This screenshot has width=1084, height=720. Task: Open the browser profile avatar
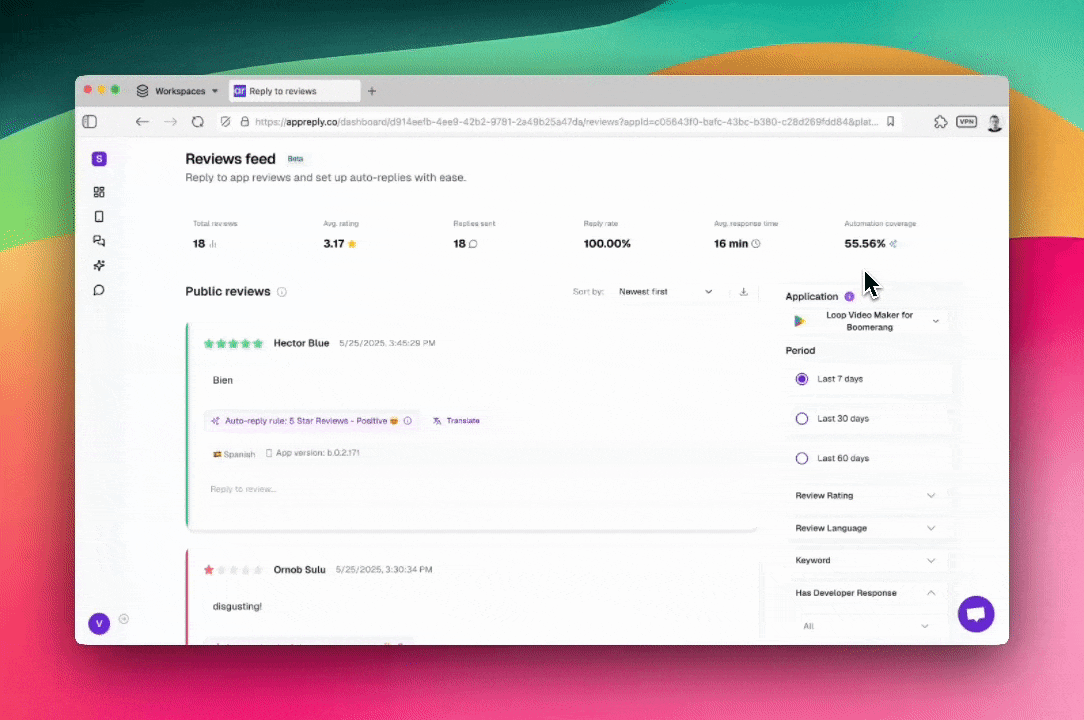coord(995,122)
